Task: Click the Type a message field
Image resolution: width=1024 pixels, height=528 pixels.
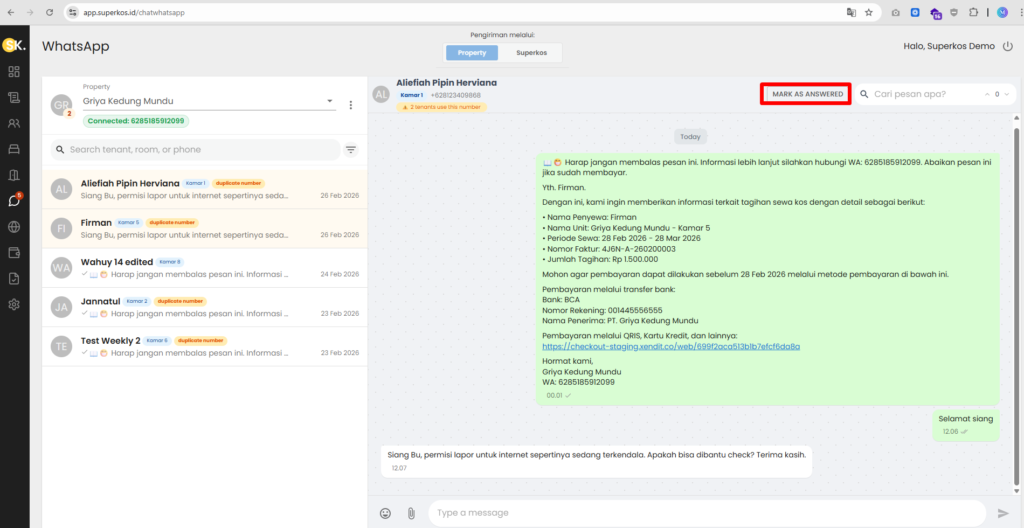Action: pos(700,513)
